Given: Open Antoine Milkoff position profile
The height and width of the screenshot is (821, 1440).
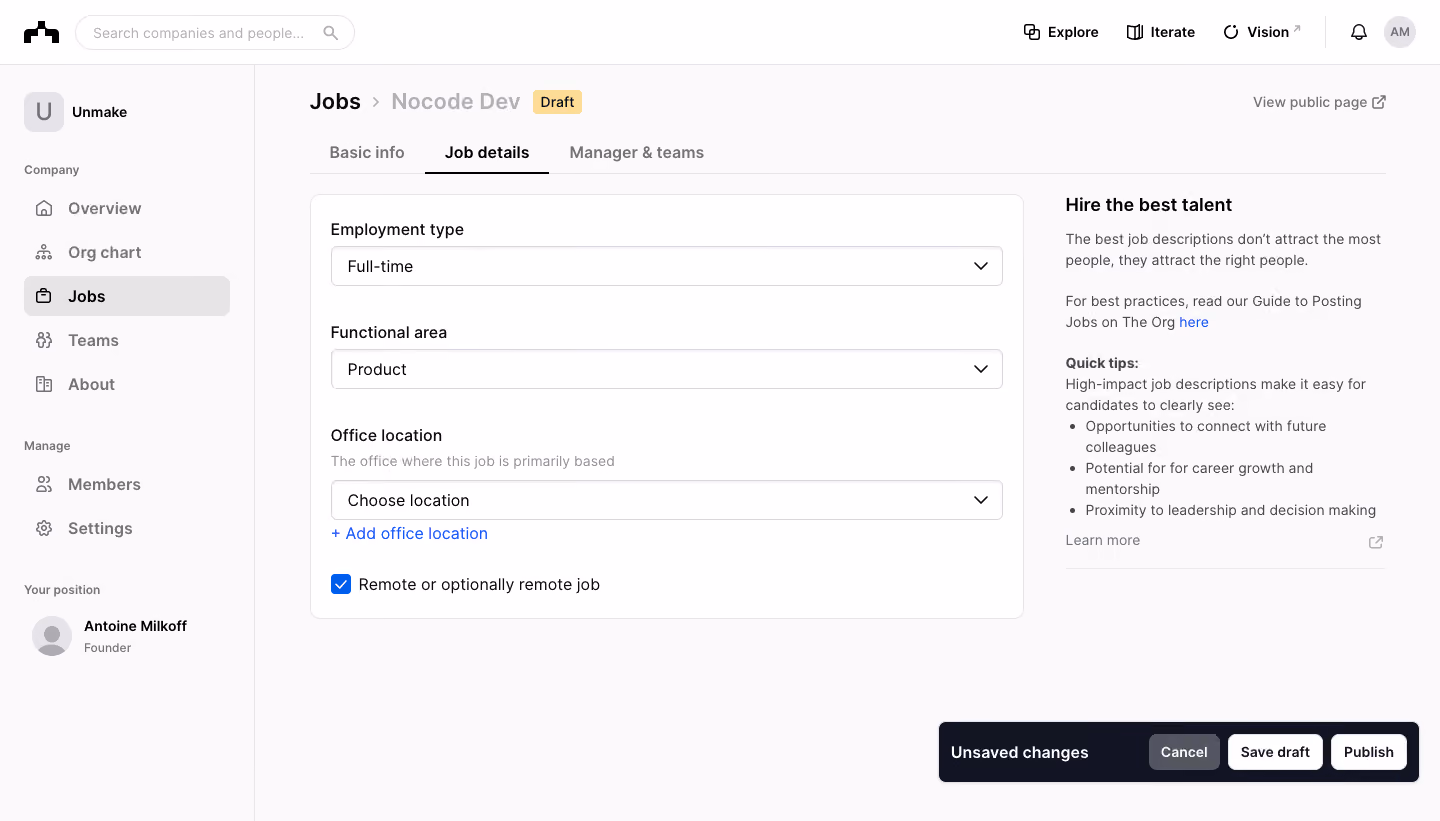Looking at the screenshot, I should point(127,636).
